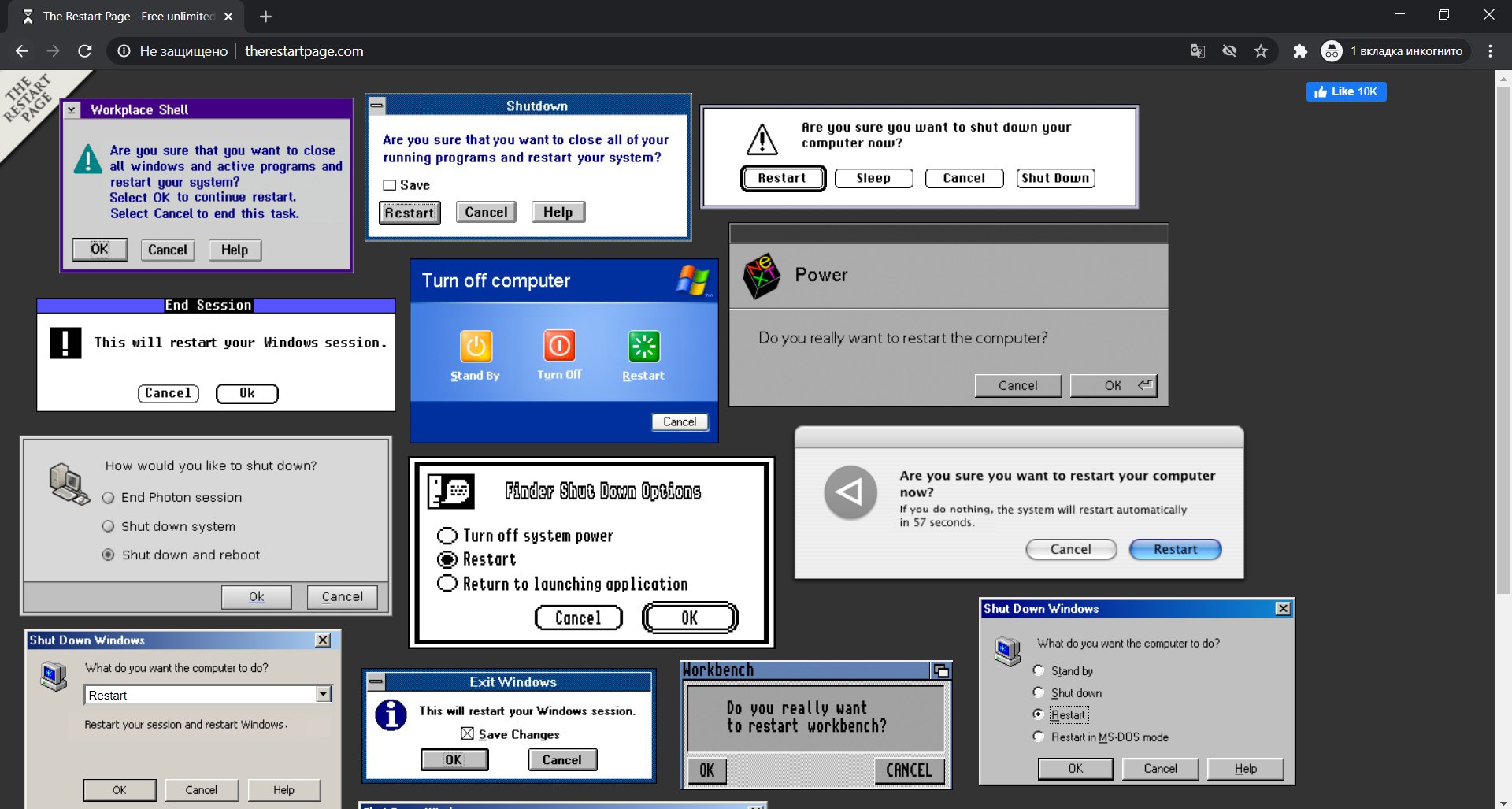The height and width of the screenshot is (809, 1512).
Task: Click Restart in the Mac OS X dialog
Action: point(1175,549)
